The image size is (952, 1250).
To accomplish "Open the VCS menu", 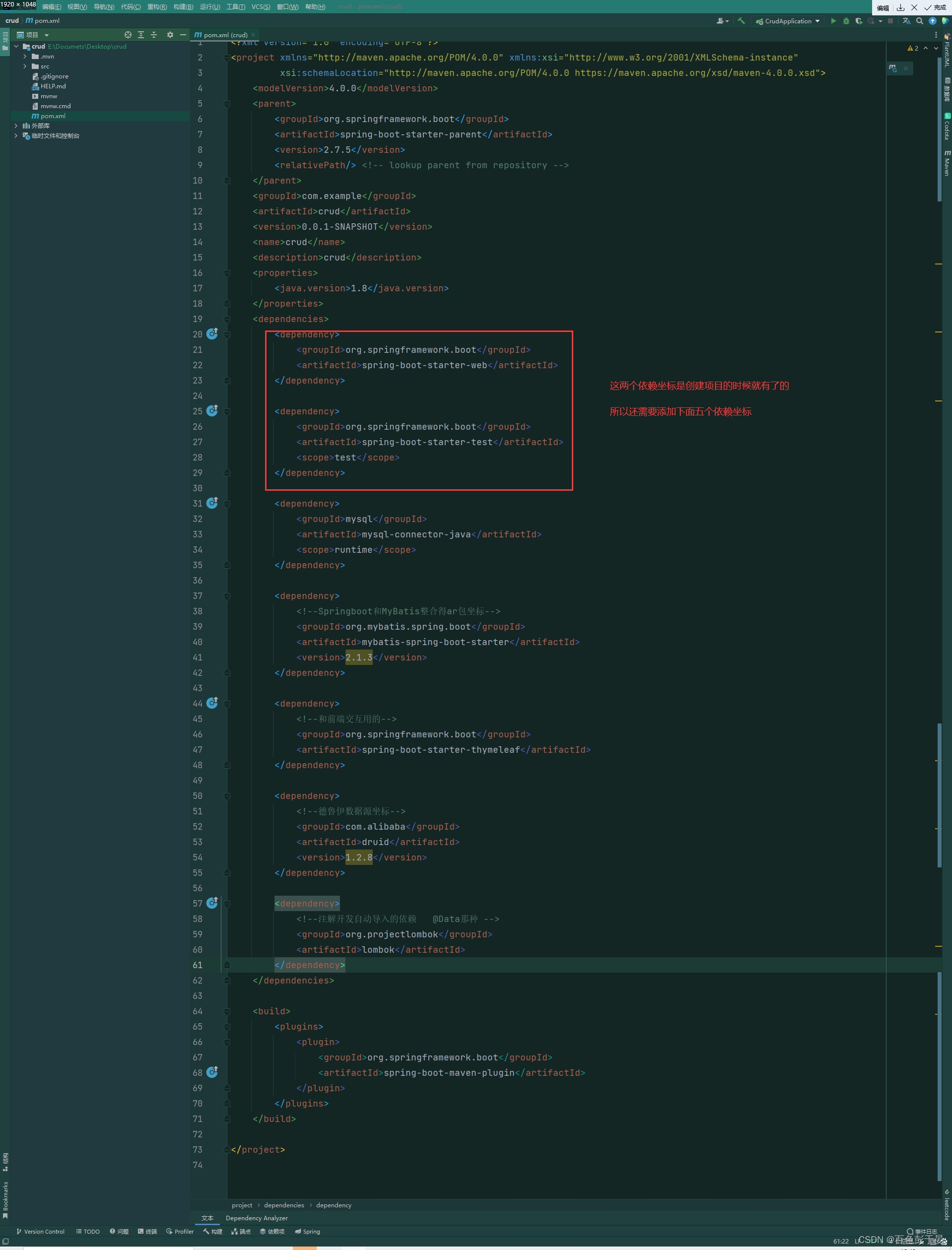I will pos(261,7).
